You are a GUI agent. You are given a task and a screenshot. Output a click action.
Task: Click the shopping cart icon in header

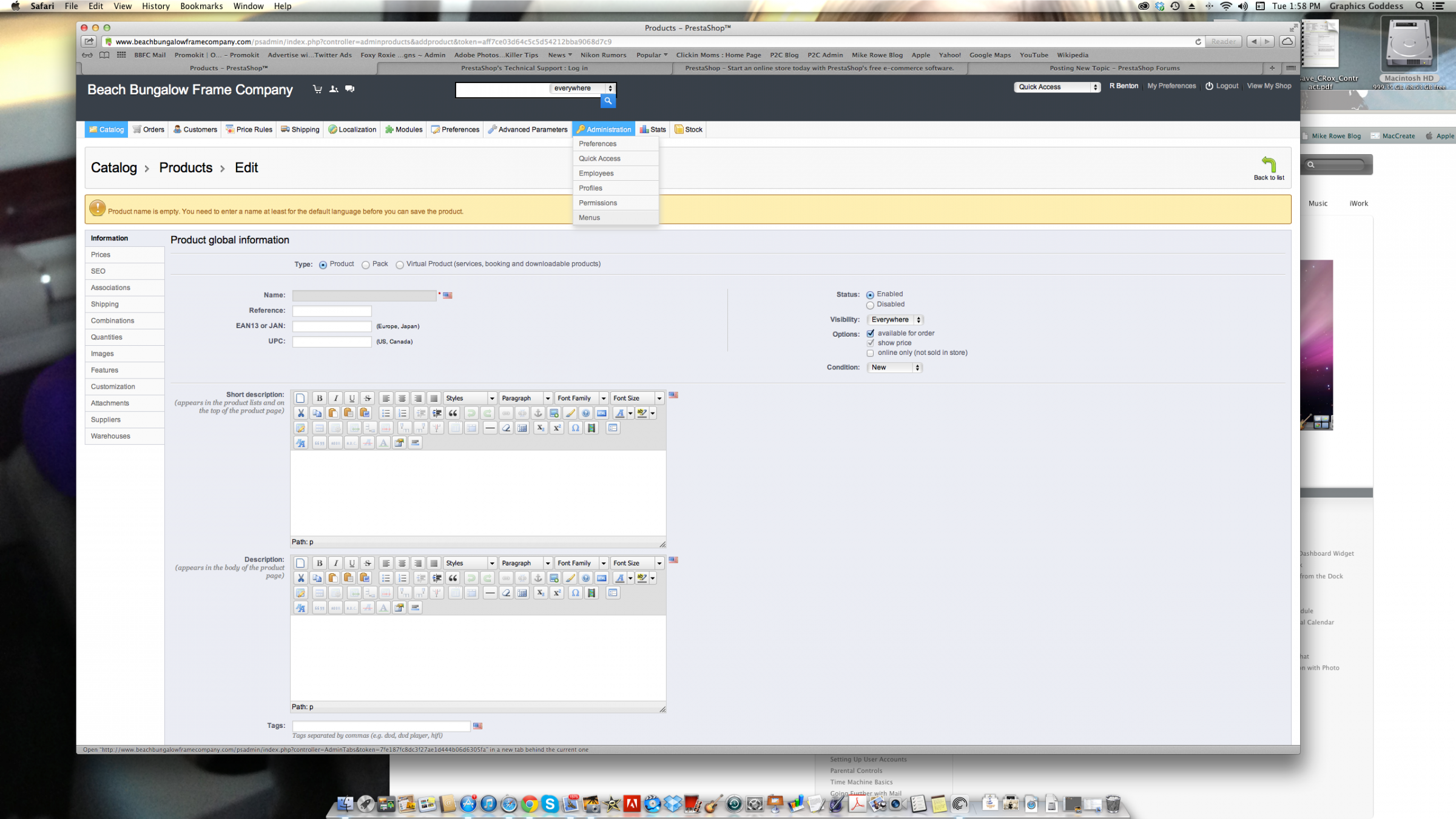(x=317, y=89)
